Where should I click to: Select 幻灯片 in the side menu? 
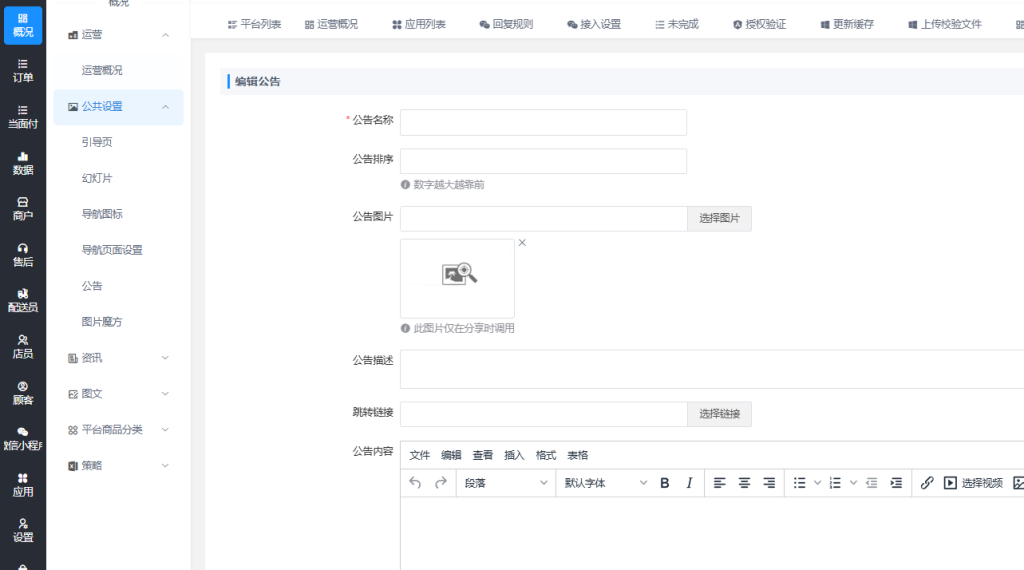click(97, 178)
